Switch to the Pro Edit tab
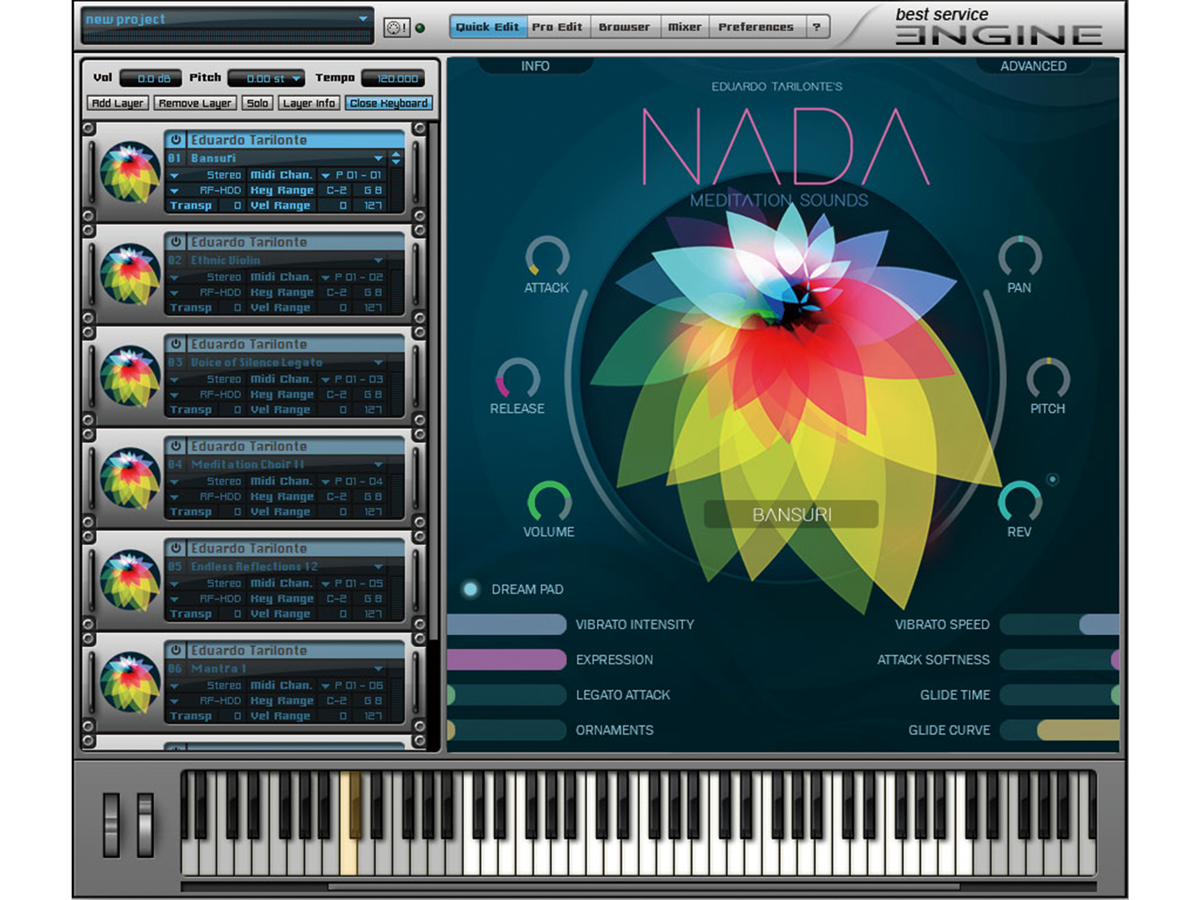The height and width of the screenshot is (900, 1200). pos(557,27)
